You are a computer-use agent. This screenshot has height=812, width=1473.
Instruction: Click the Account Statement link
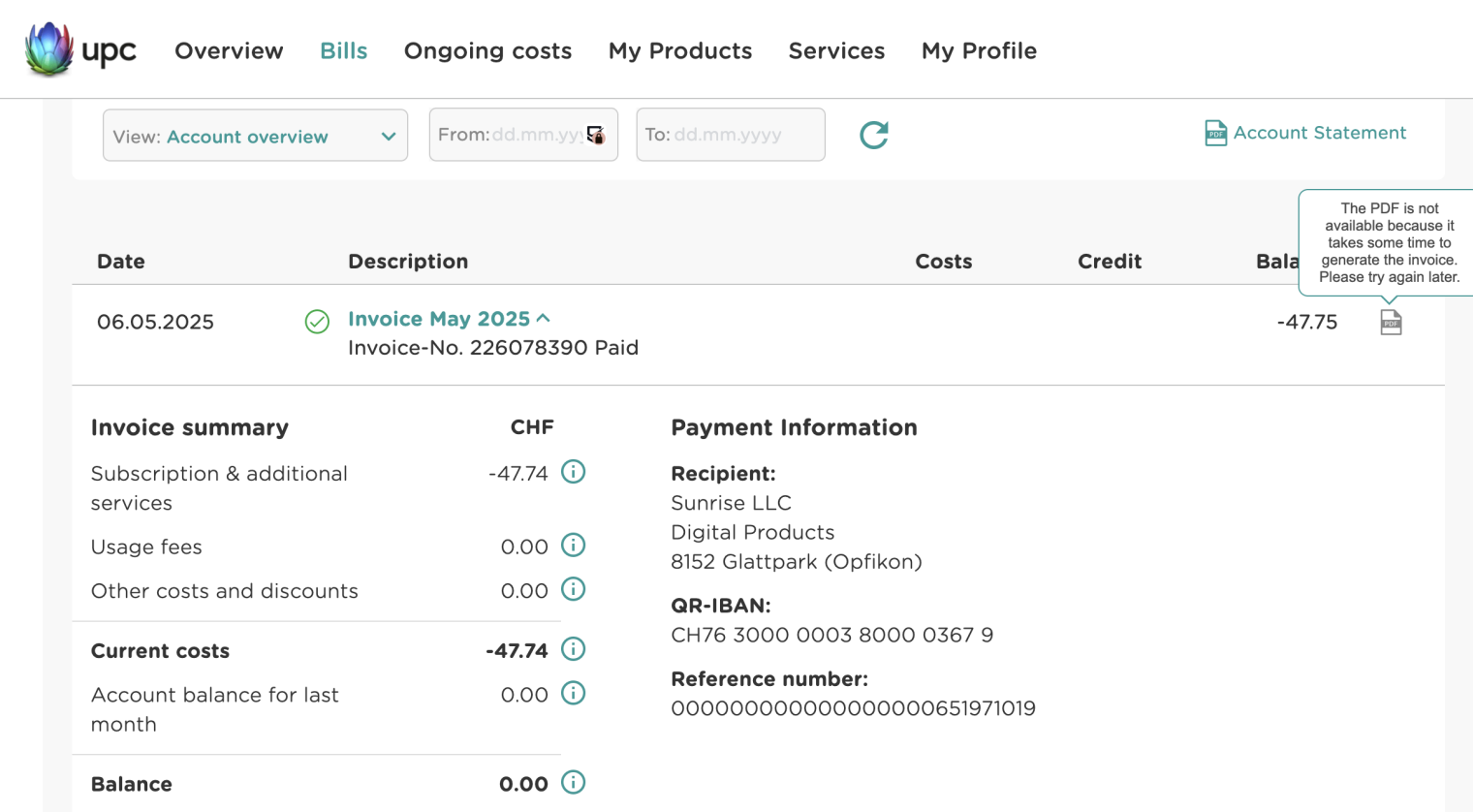click(x=1319, y=133)
